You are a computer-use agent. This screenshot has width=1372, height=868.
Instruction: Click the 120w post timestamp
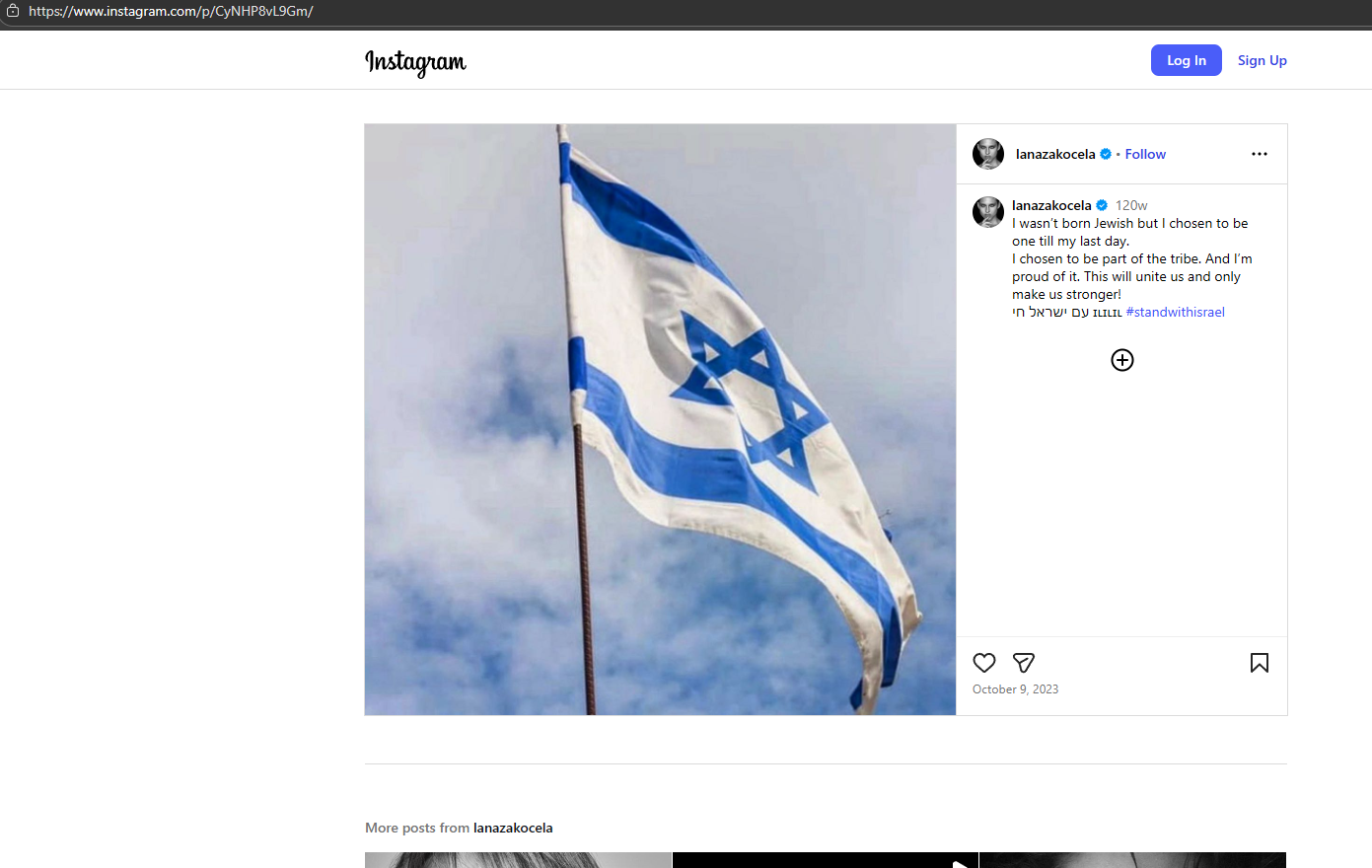click(1131, 205)
